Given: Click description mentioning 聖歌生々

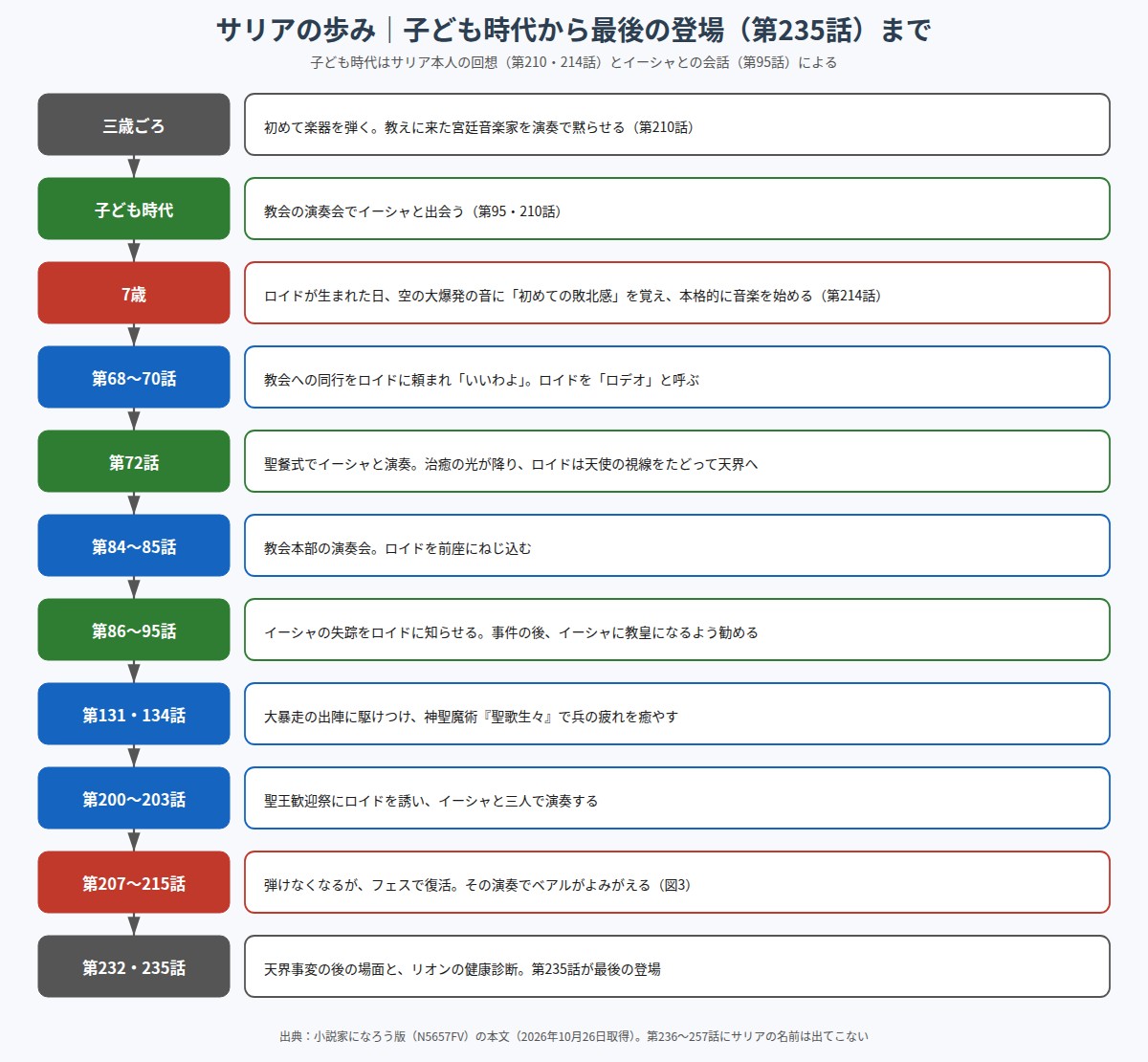Looking at the screenshot, I should (x=677, y=714).
